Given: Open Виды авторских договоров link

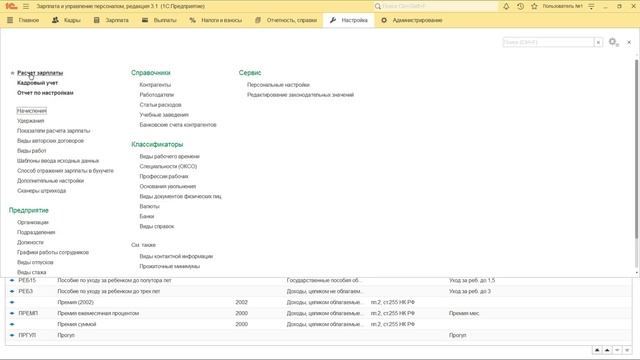Looking at the screenshot, I should click(x=50, y=141).
